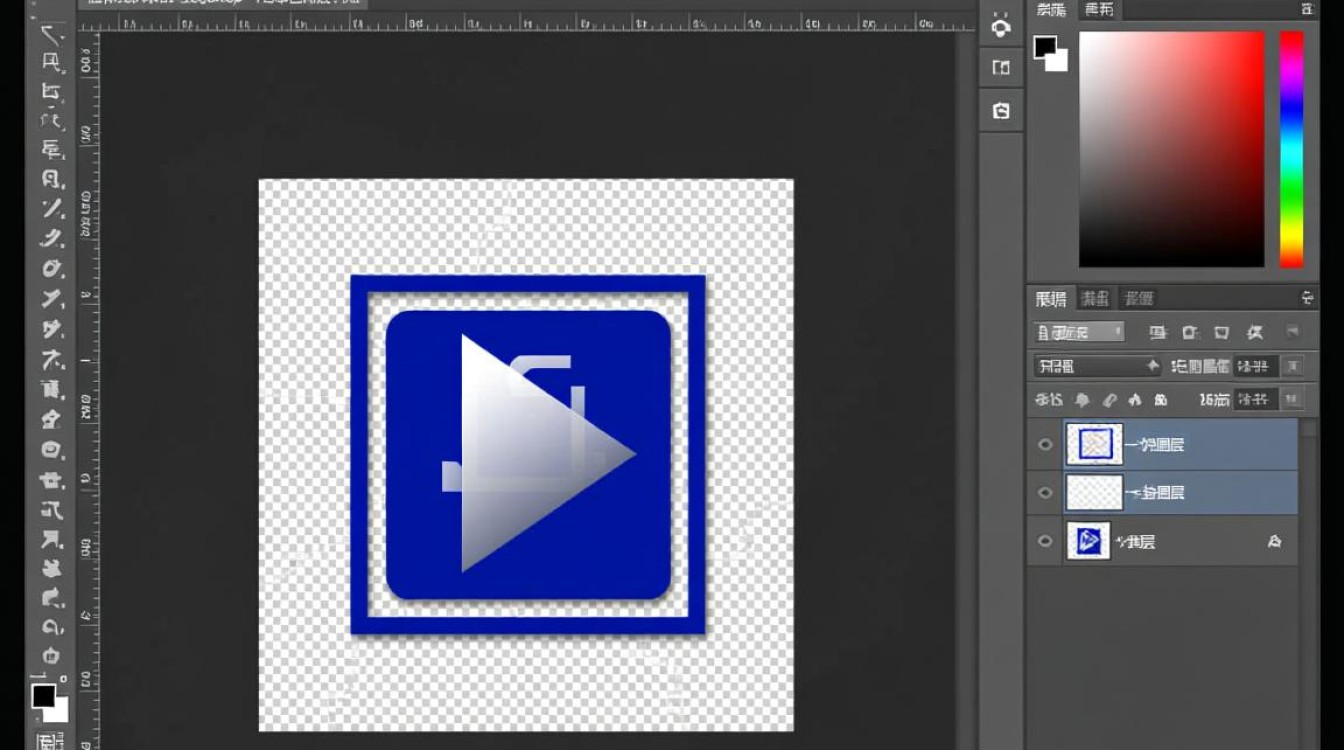Image resolution: width=1344 pixels, height=750 pixels.
Task: Select the blue frame layer thumbnail
Action: pos(1094,444)
